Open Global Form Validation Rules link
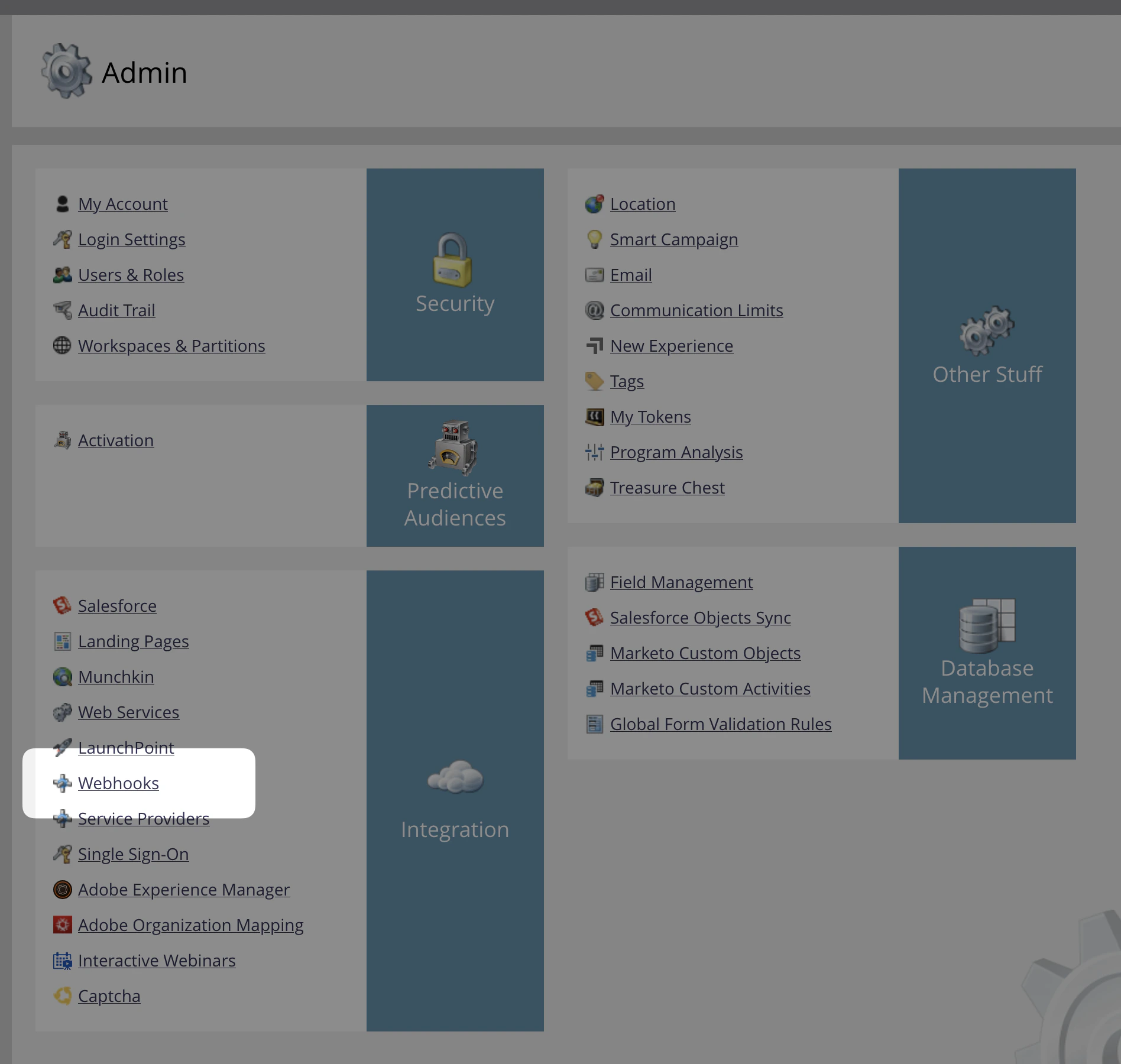This screenshot has width=1121, height=1064. pos(721,724)
